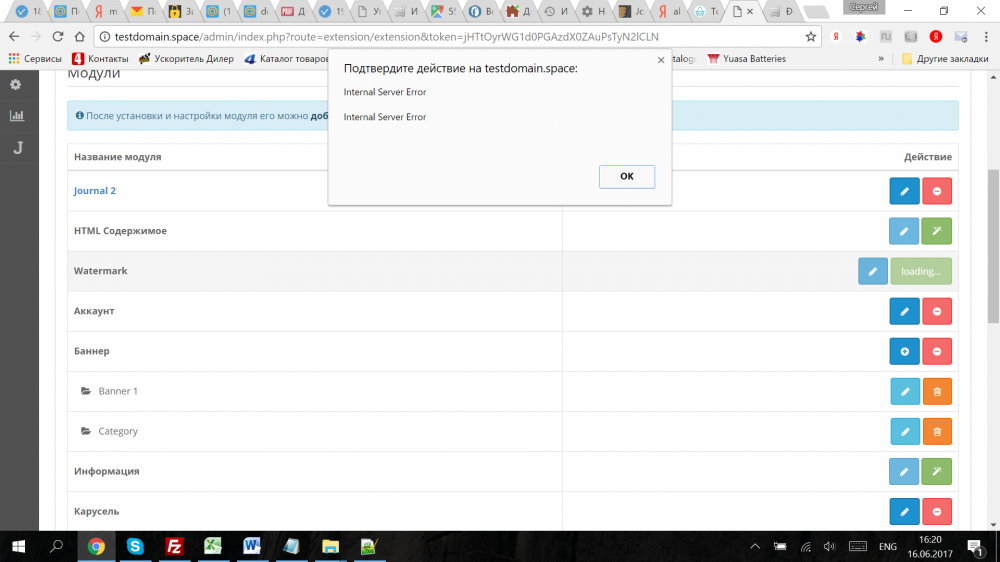Click edit pencil for HTML Содержимое
Viewport: 1000px width, 562px height.
point(904,231)
